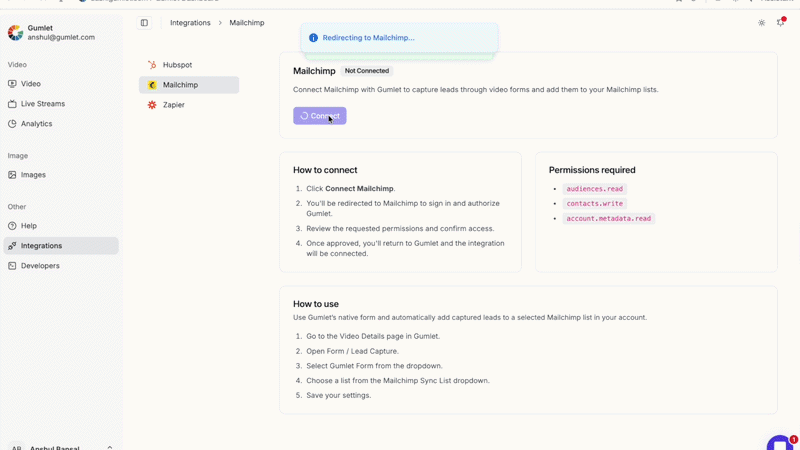Select Integrations in the sidebar
This screenshot has height=450, width=800.
coord(61,245)
